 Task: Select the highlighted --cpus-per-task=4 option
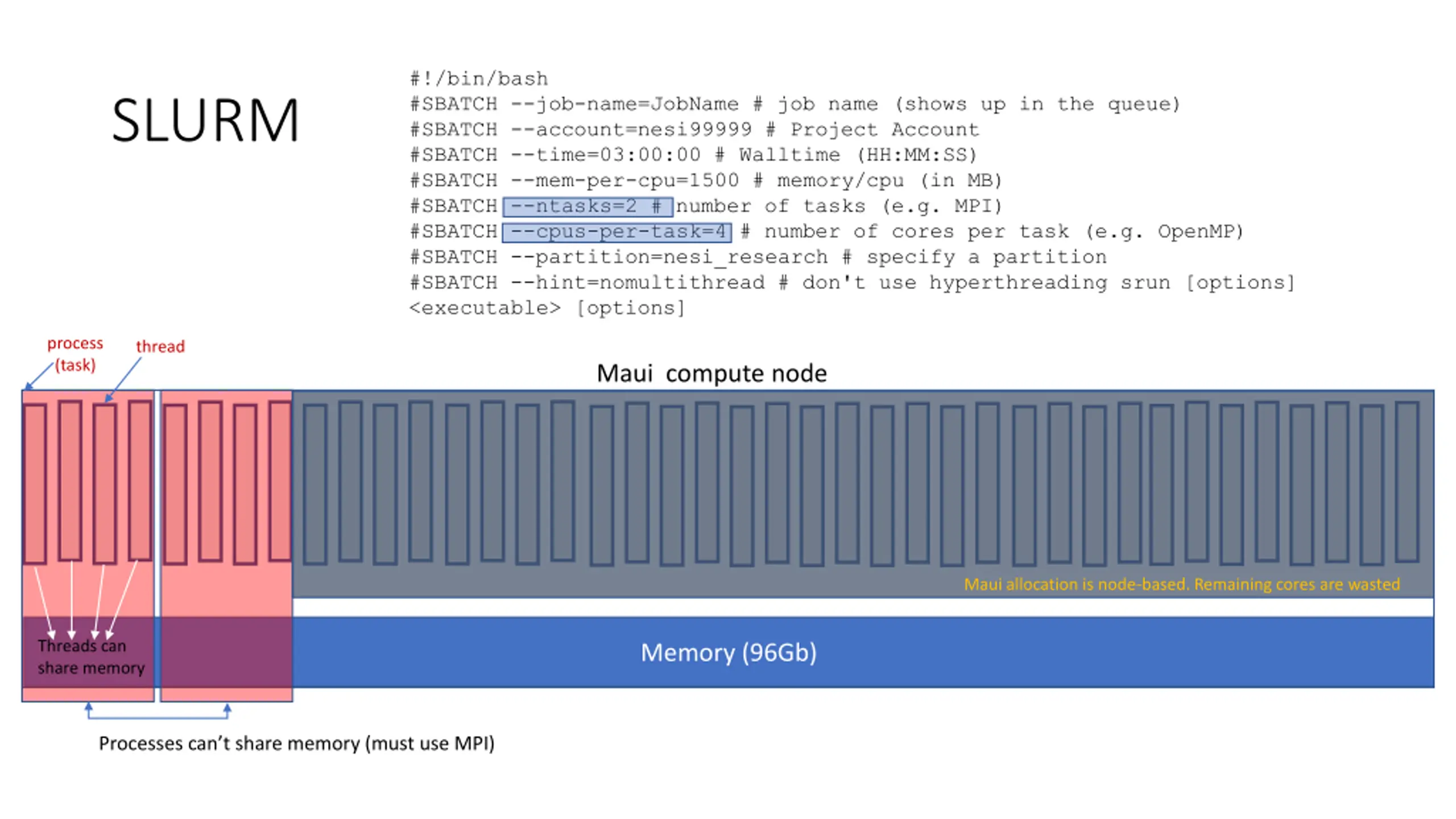click(617, 232)
